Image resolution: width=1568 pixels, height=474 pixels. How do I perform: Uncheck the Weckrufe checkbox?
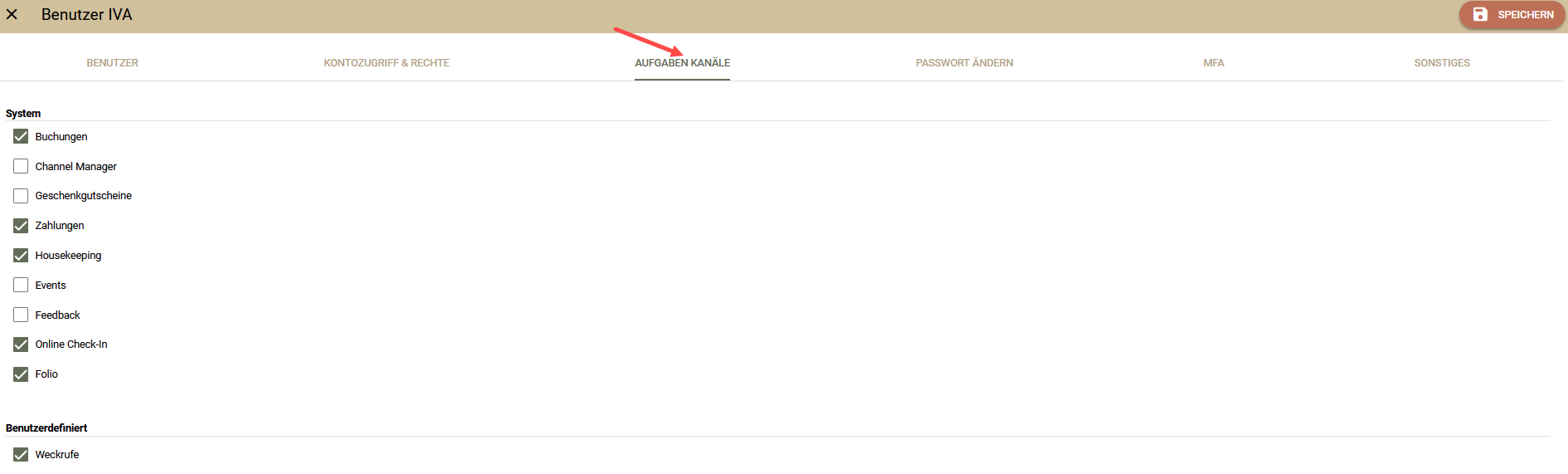pos(21,454)
